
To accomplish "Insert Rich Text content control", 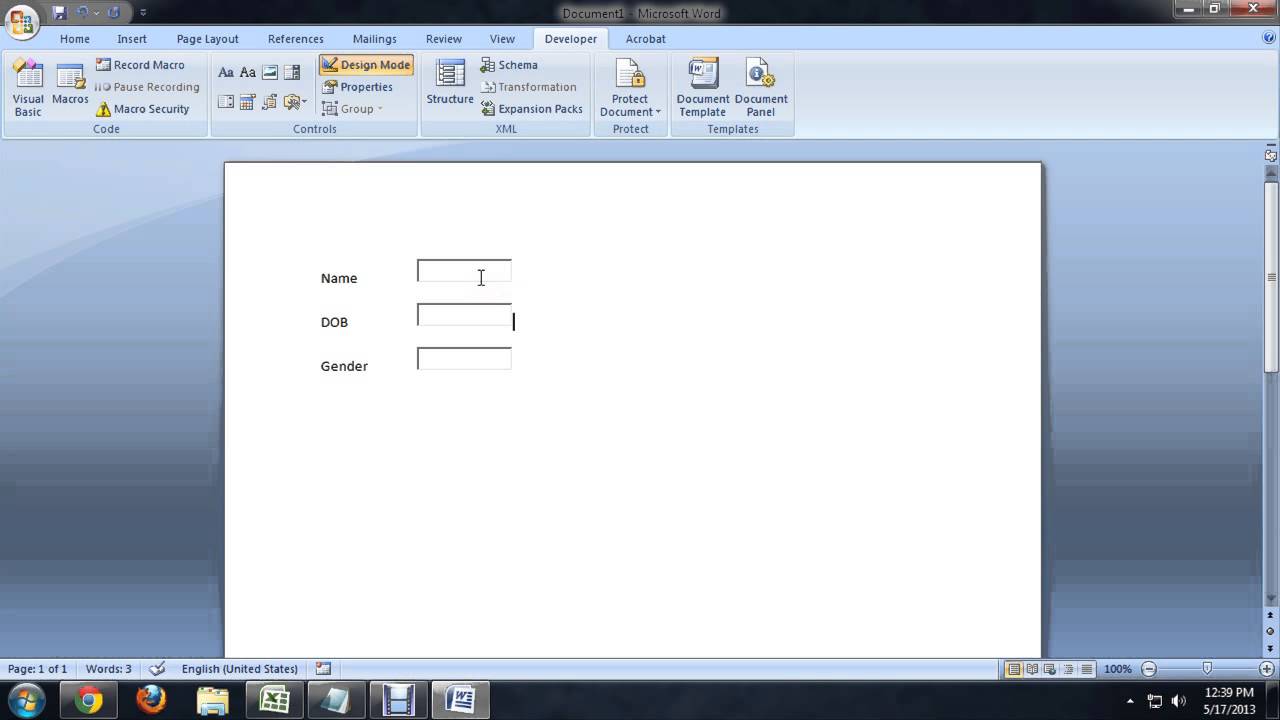I will pos(226,72).
